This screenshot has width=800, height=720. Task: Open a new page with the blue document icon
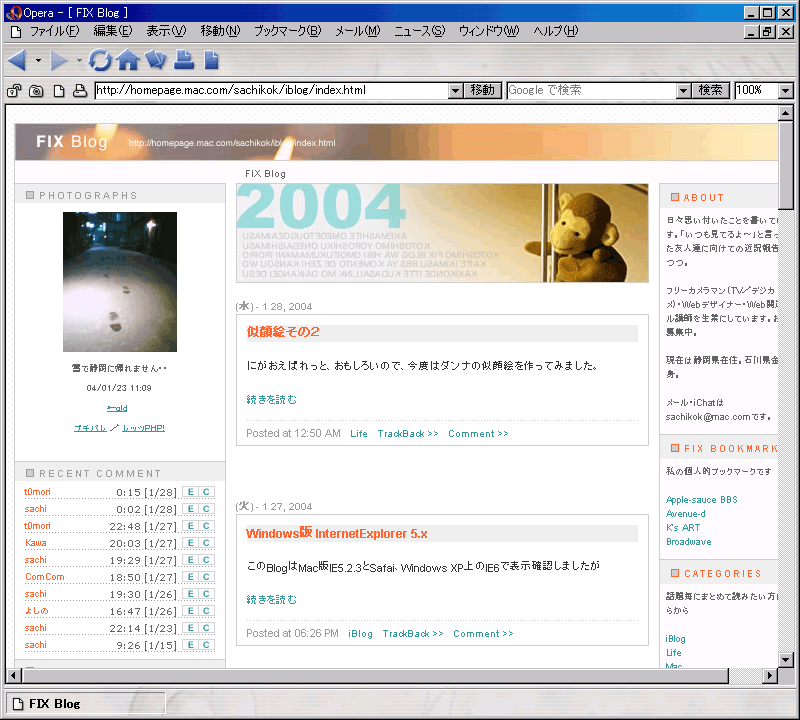[211, 60]
